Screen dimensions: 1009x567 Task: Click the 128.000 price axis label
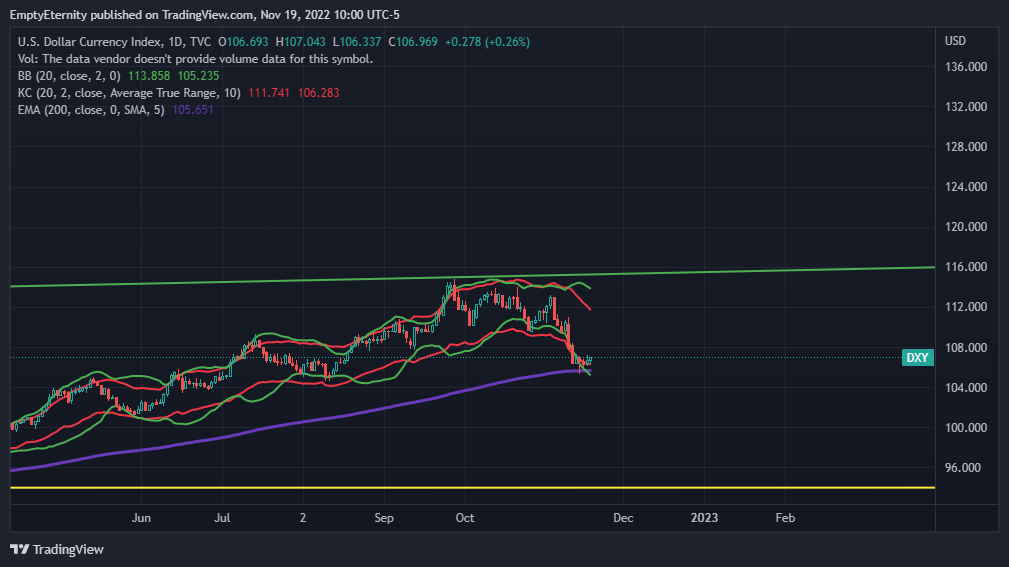(965, 147)
